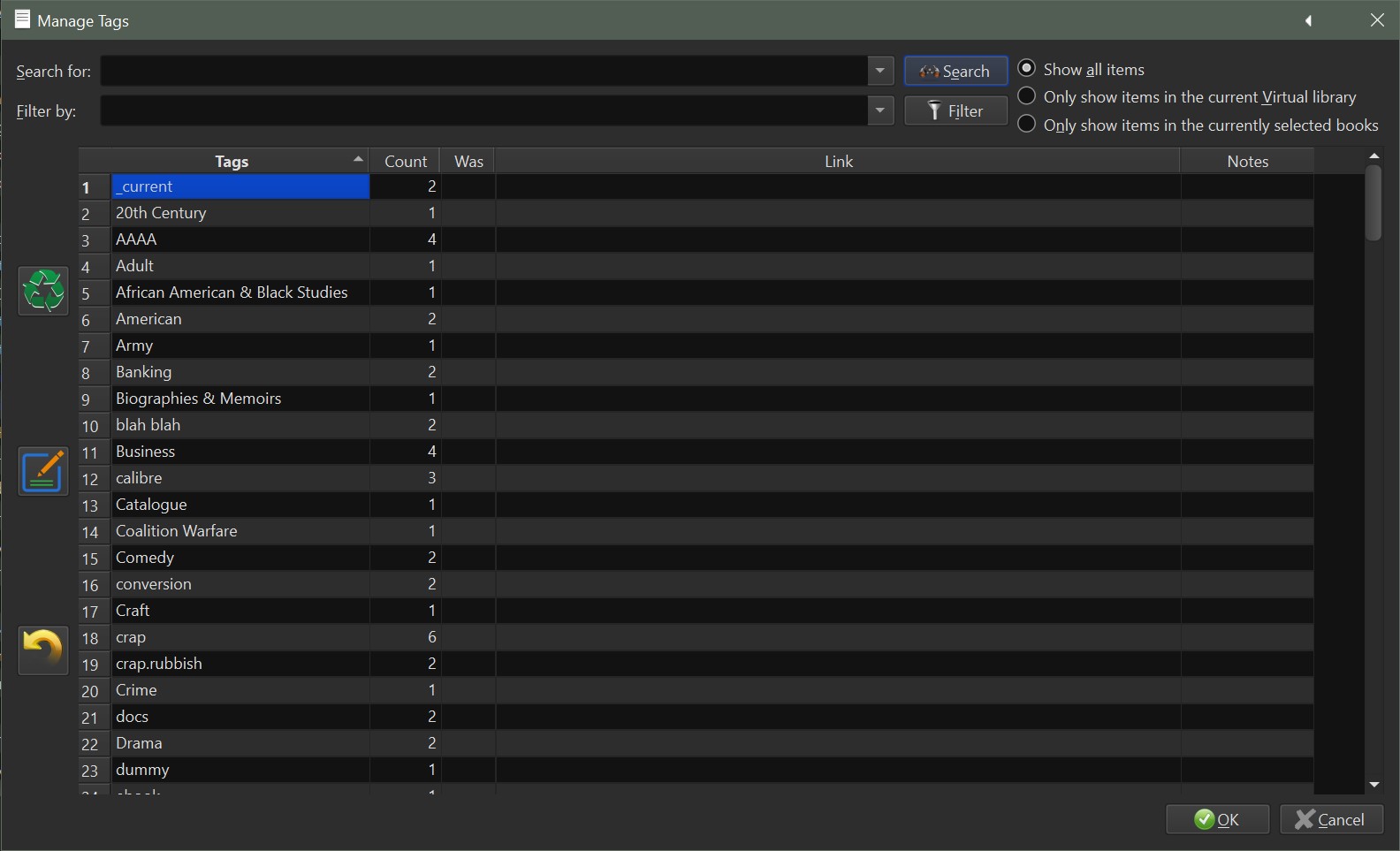
Task: Select the docs tag
Action: (240, 717)
